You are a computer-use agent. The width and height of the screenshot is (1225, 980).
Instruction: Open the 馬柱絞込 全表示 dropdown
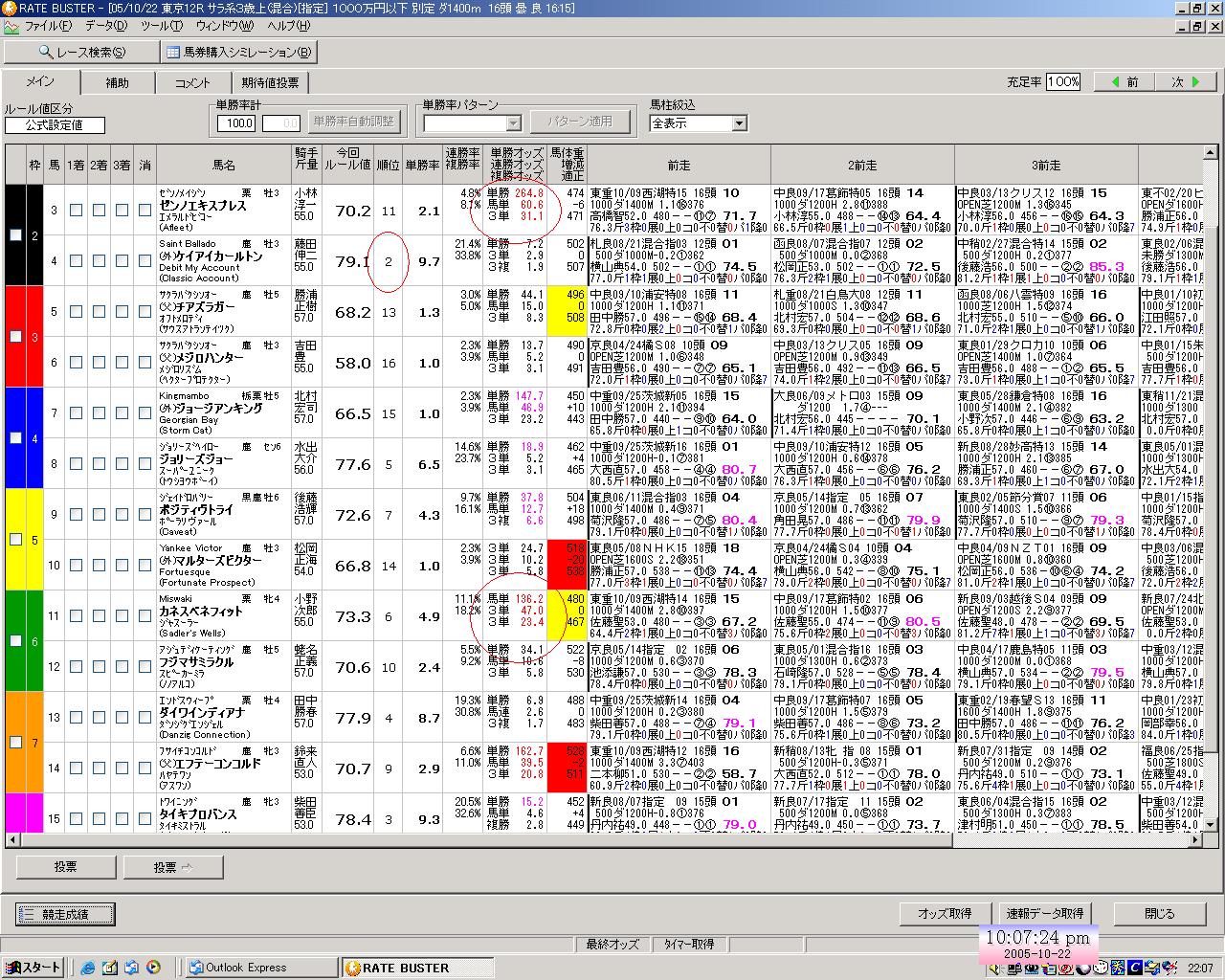(739, 123)
